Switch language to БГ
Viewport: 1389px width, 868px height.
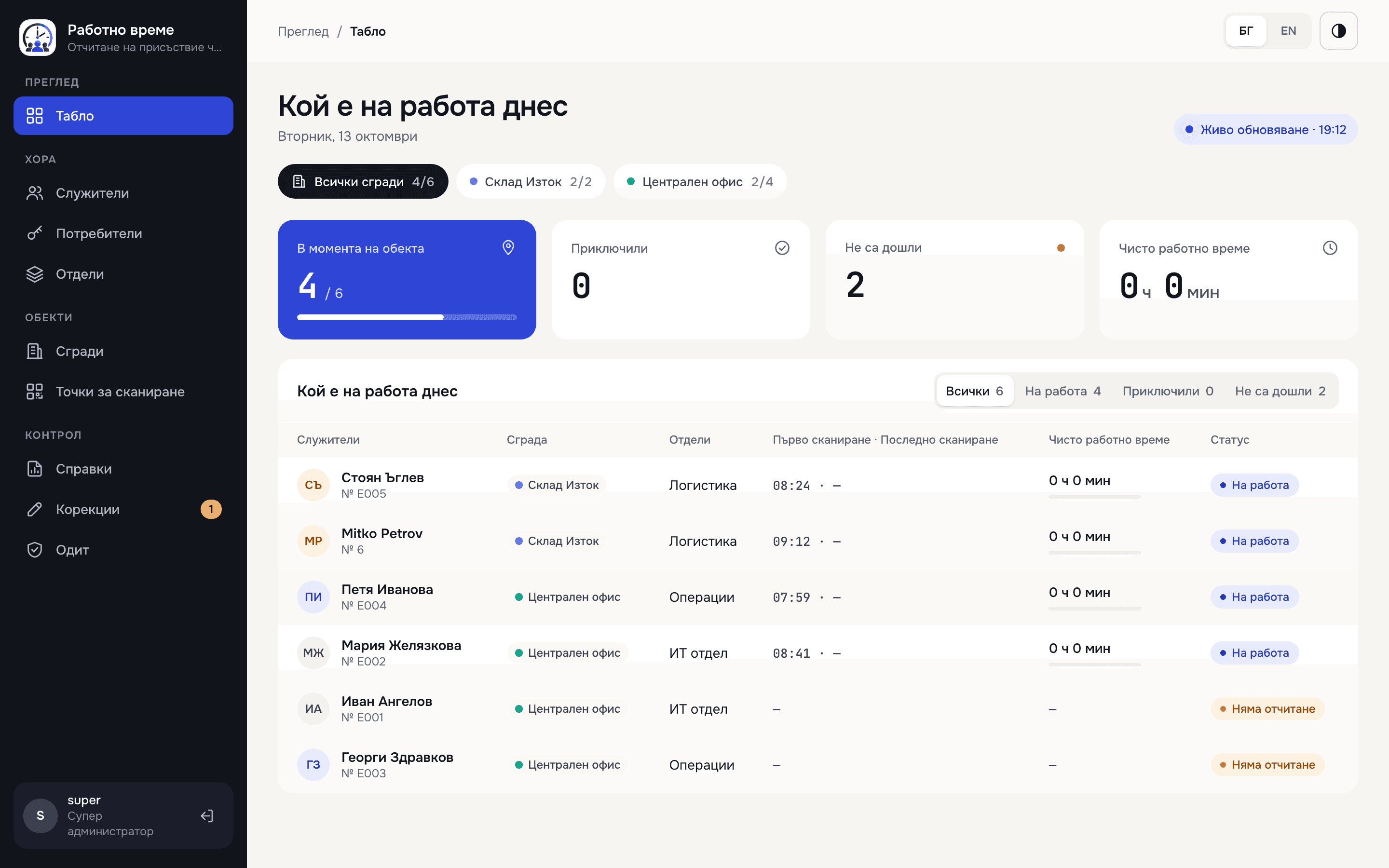[x=1245, y=31]
